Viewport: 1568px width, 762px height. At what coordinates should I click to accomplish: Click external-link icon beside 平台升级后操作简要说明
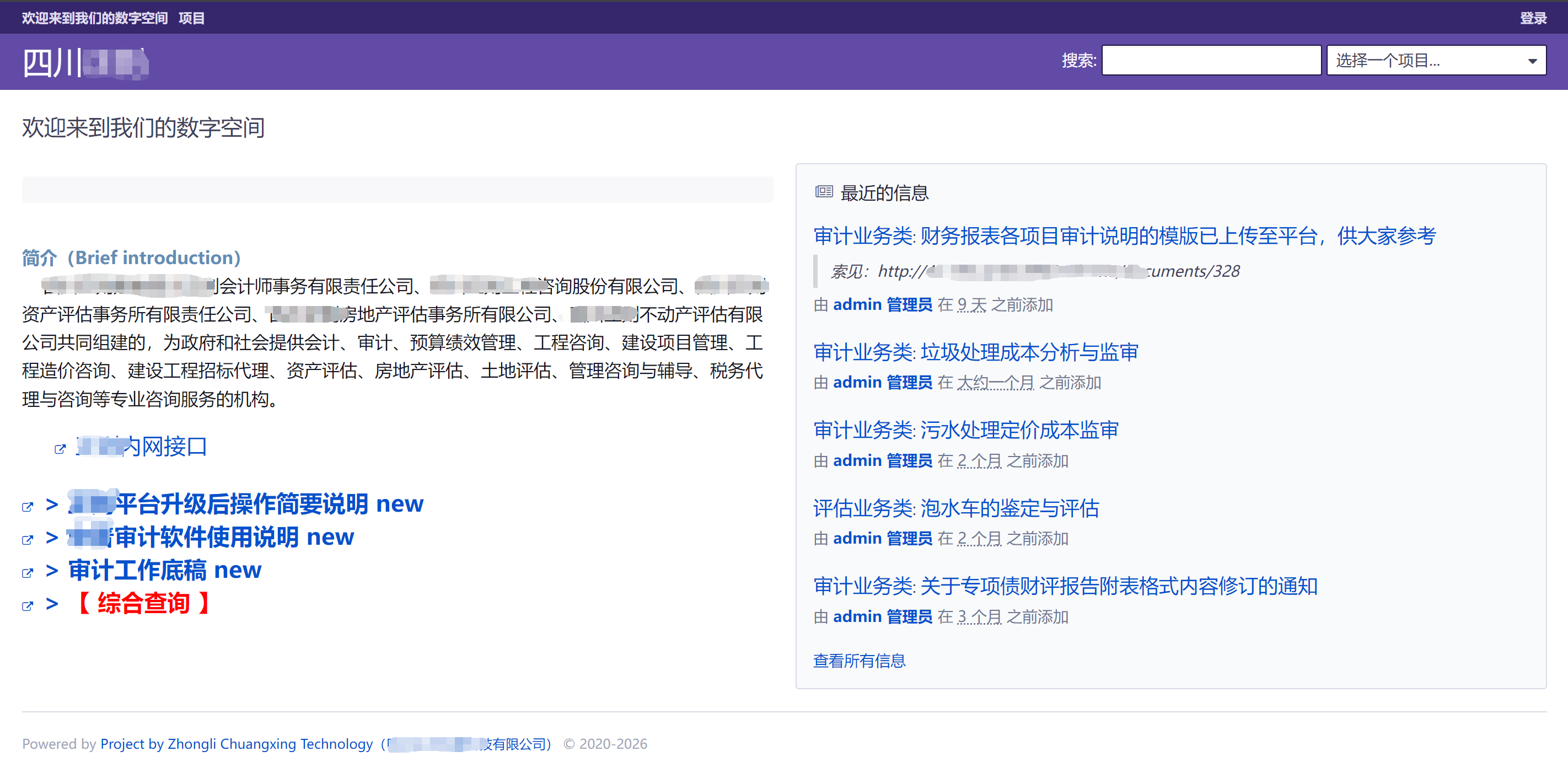(x=28, y=507)
